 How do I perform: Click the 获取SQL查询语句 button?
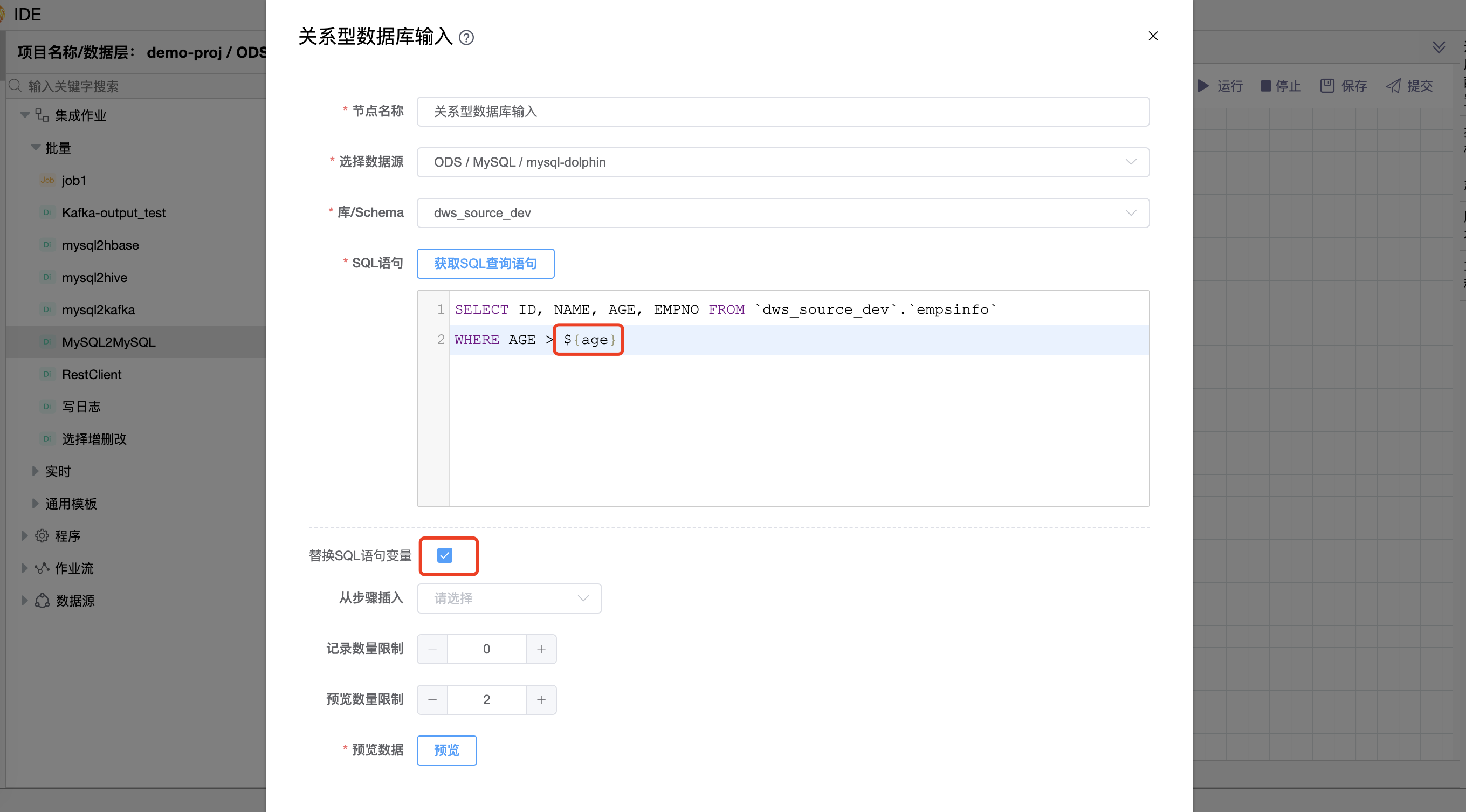pyautogui.click(x=485, y=264)
